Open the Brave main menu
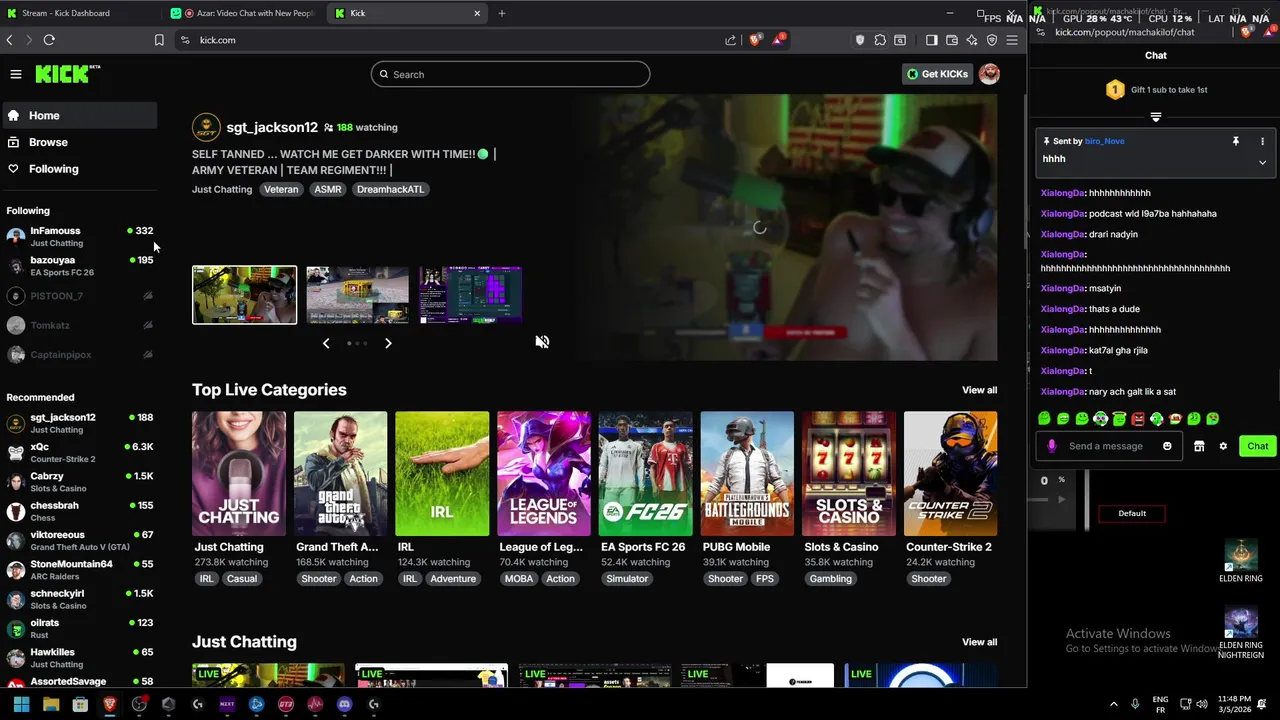1280x720 pixels. pos(1012,40)
